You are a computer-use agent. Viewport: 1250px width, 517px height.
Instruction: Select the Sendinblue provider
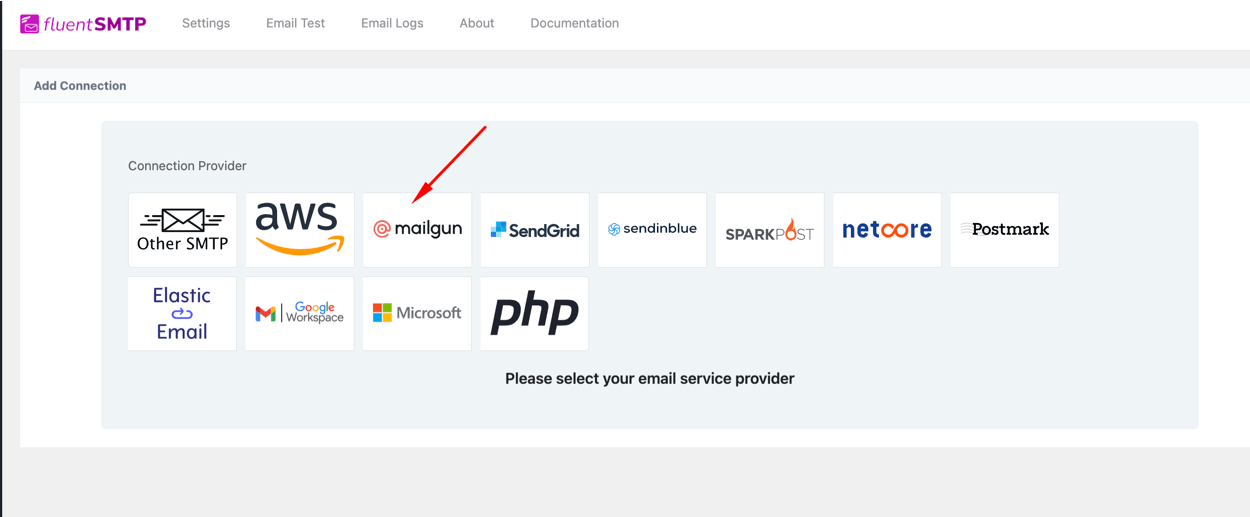pyautogui.click(x=652, y=230)
